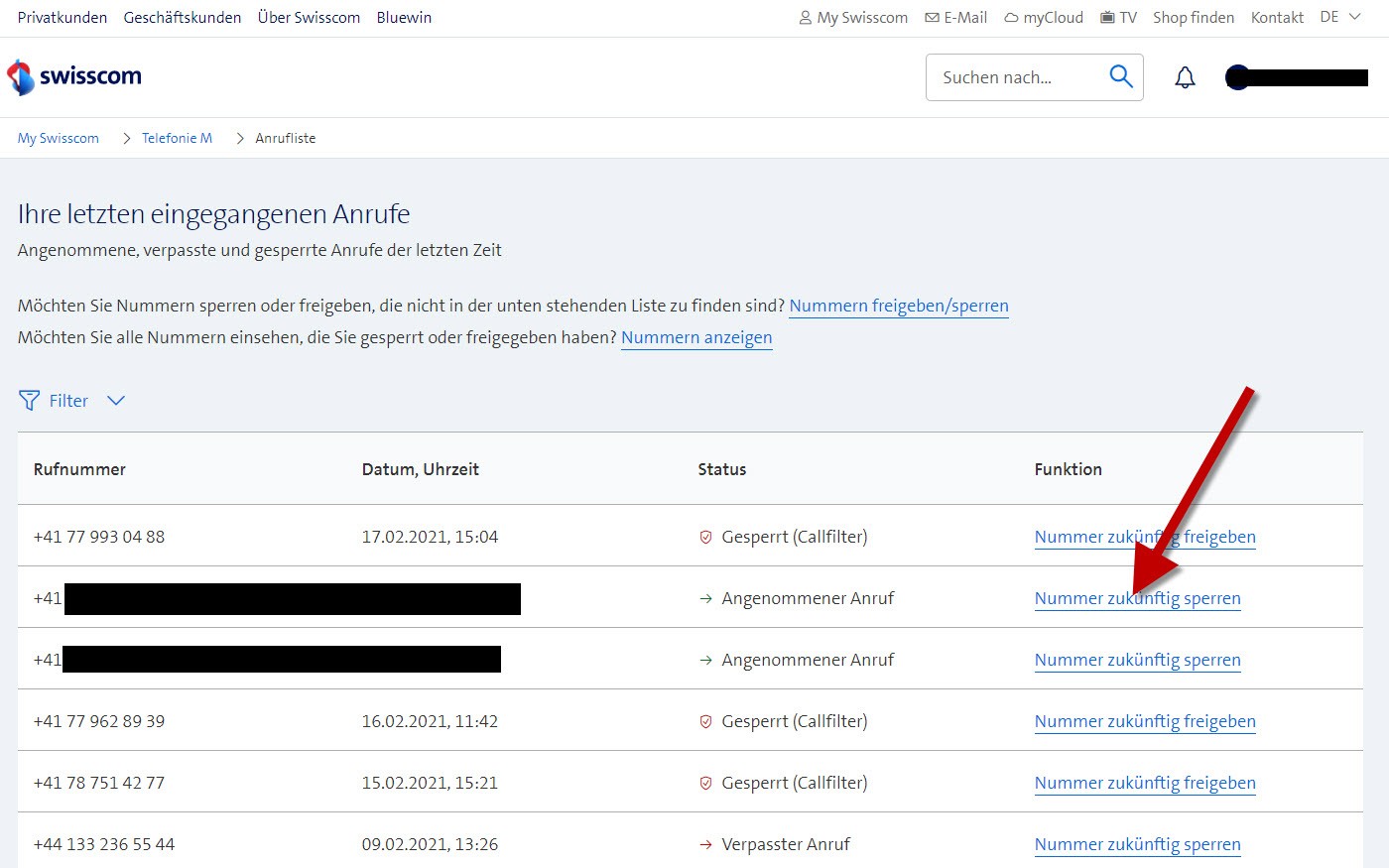Viewport: 1389px width, 868px height.
Task: Open myCloud from top bar
Action: point(1044,18)
